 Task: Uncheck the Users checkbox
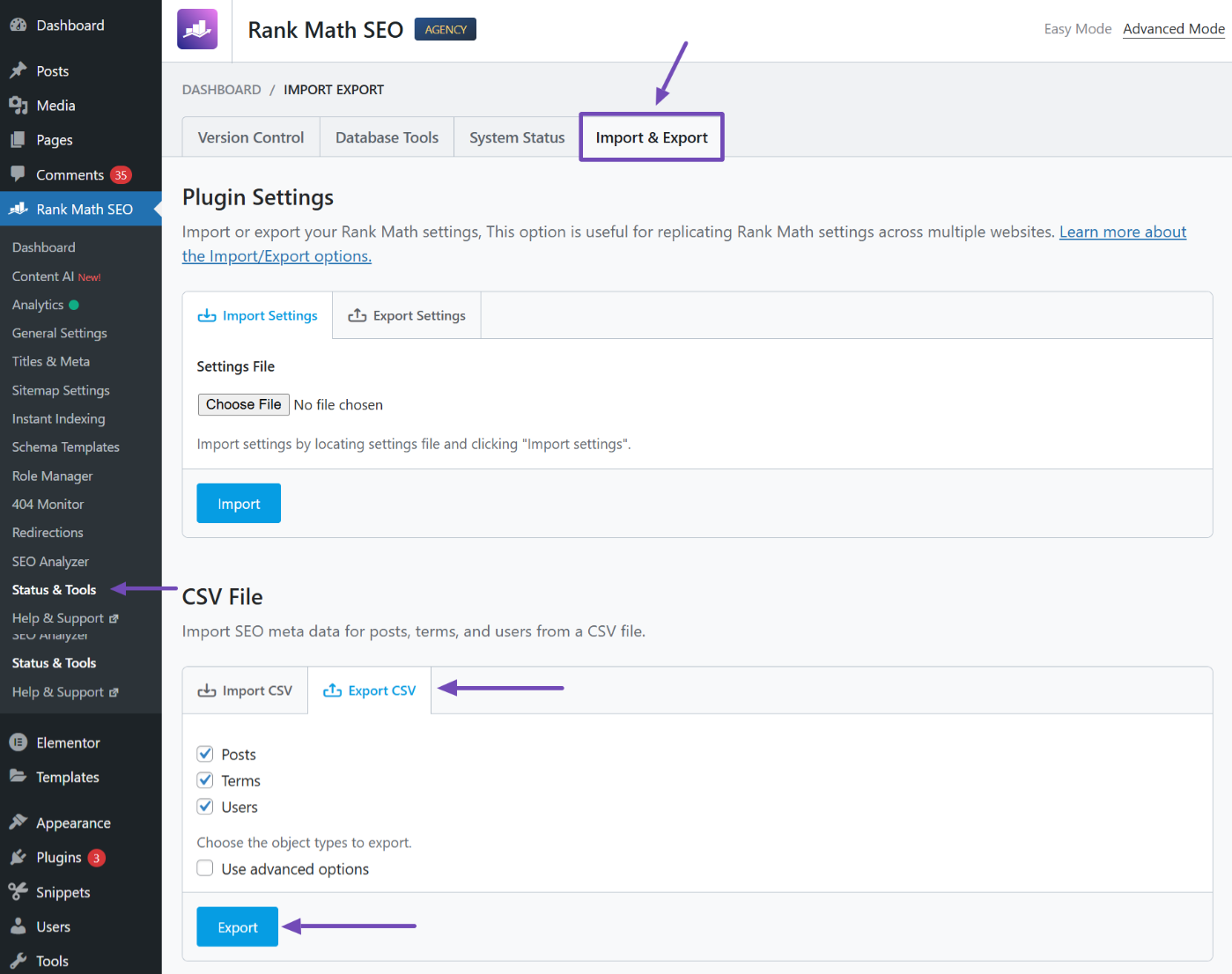(x=205, y=807)
